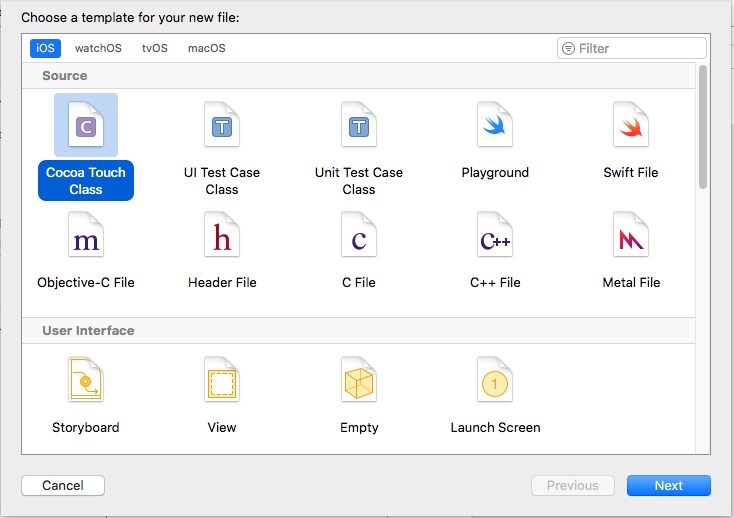This screenshot has height=518, width=734.
Task: Pick the Header File template icon
Action: click(222, 236)
